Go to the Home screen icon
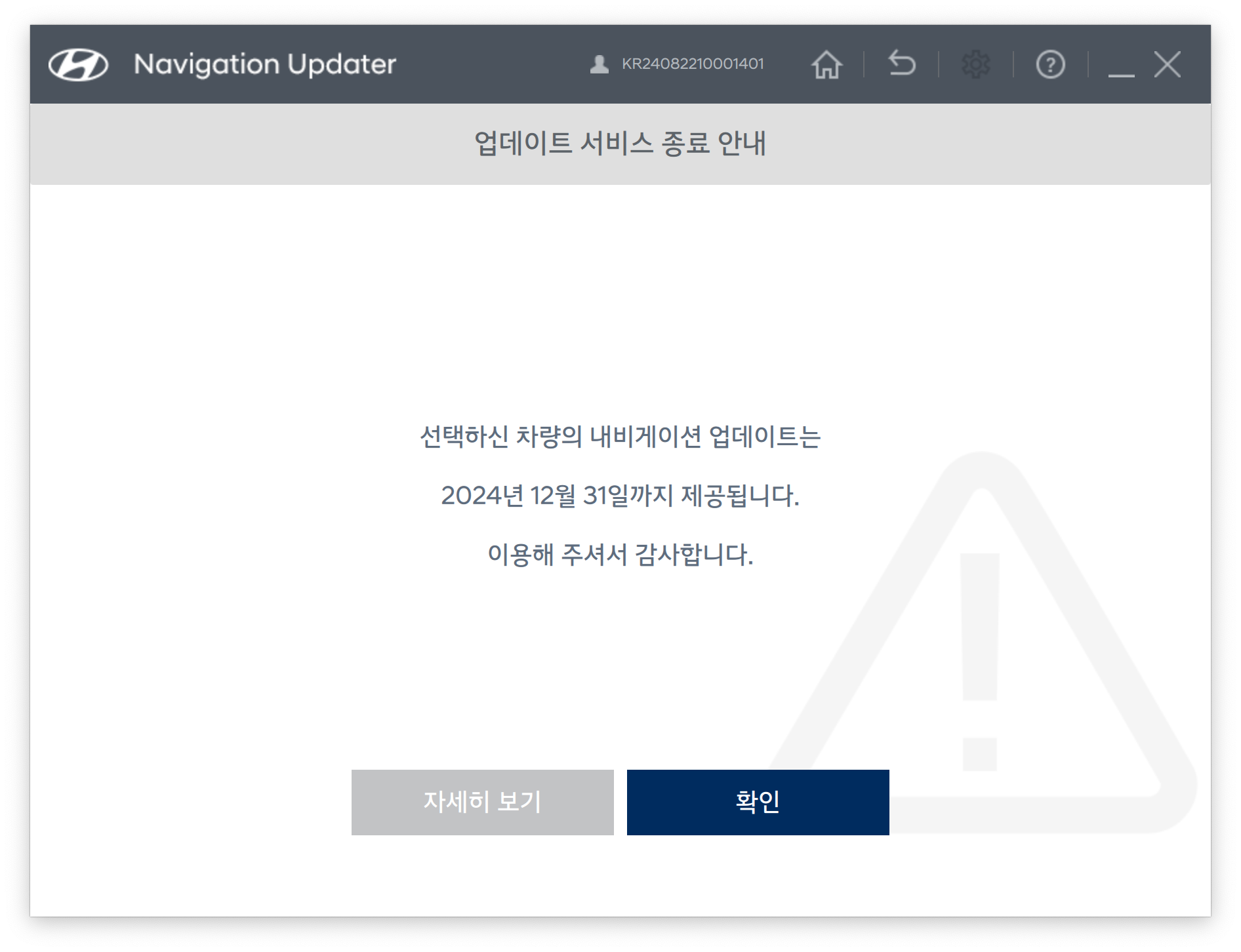This screenshot has width=1241, height=952. pyautogui.click(x=826, y=64)
